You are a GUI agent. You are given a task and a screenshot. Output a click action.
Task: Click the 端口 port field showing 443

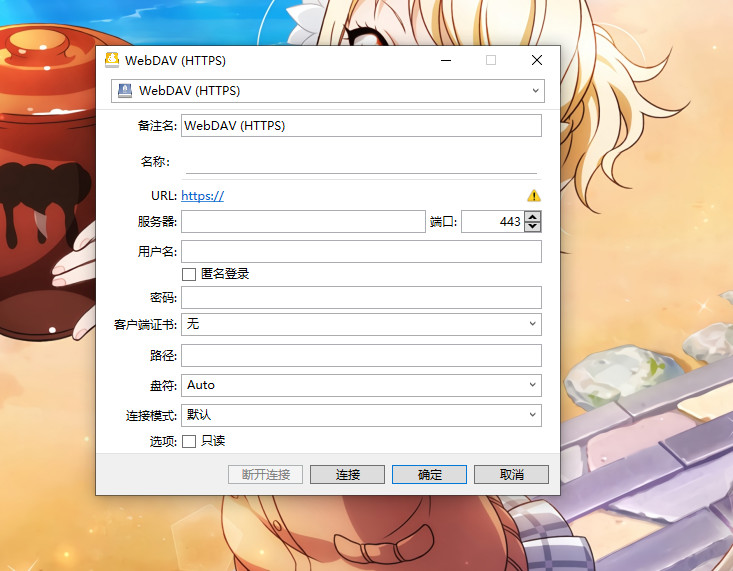pos(492,221)
